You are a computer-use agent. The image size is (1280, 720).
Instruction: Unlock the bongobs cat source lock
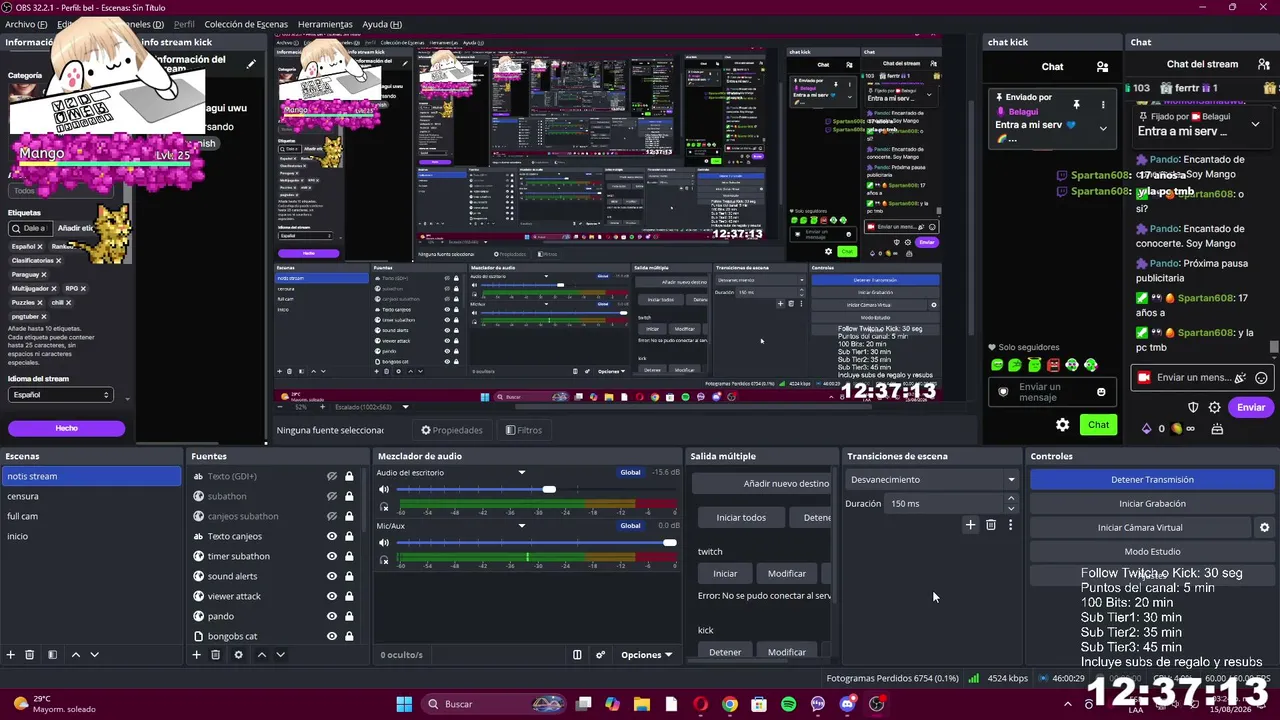coord(349,636)
